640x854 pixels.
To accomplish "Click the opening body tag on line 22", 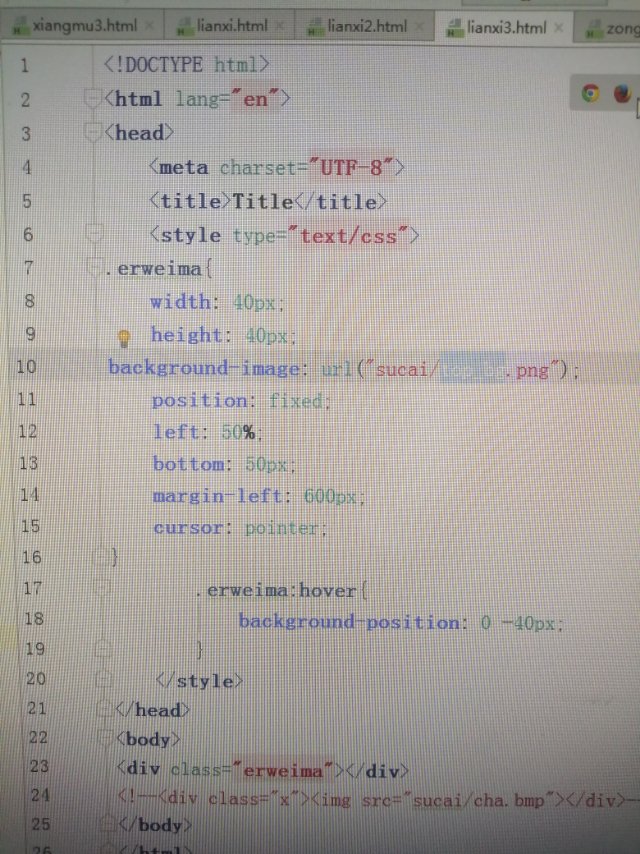I will [148, 739].
